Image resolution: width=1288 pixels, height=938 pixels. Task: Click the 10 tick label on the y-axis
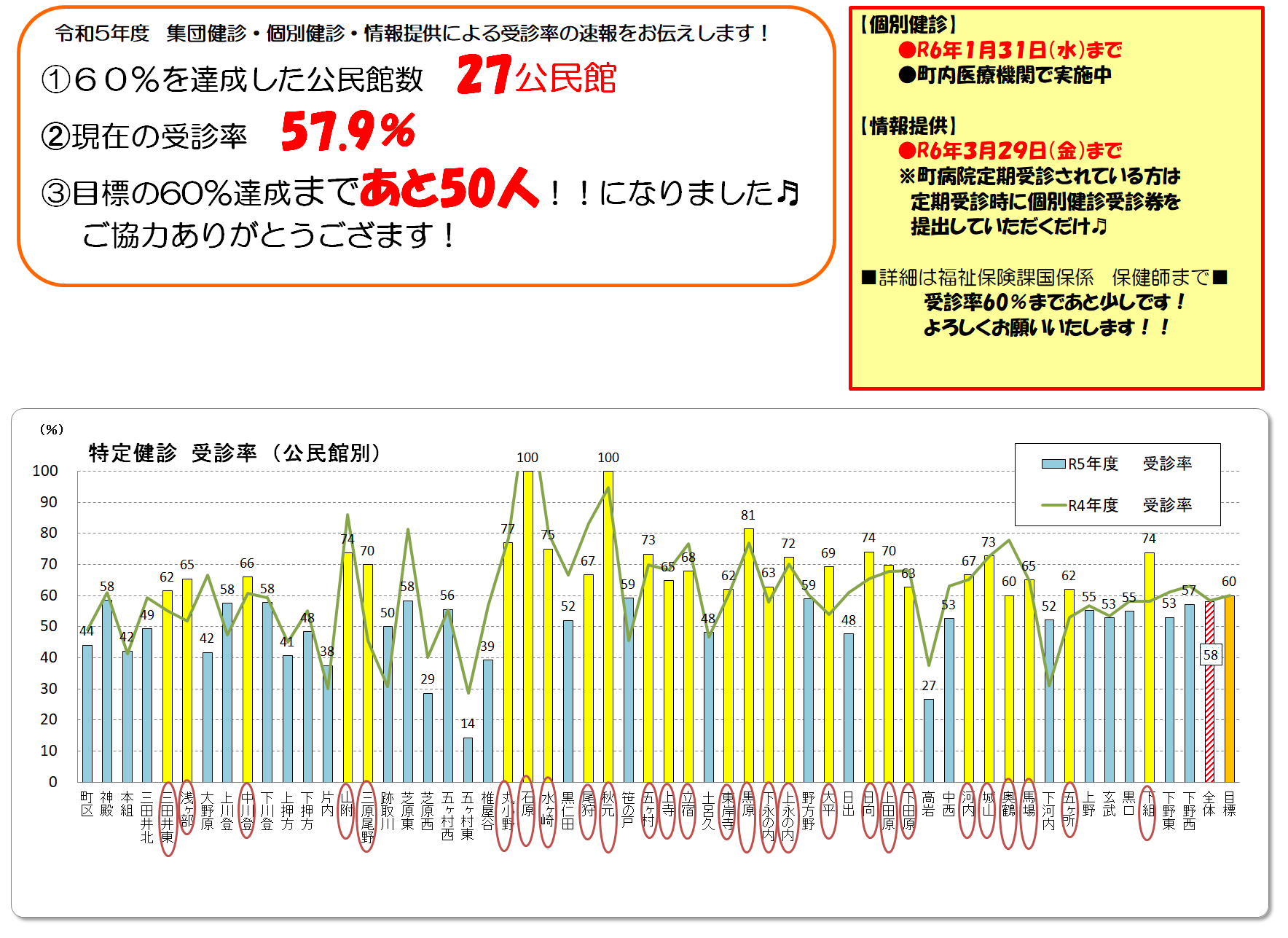[x=49, y=751]
